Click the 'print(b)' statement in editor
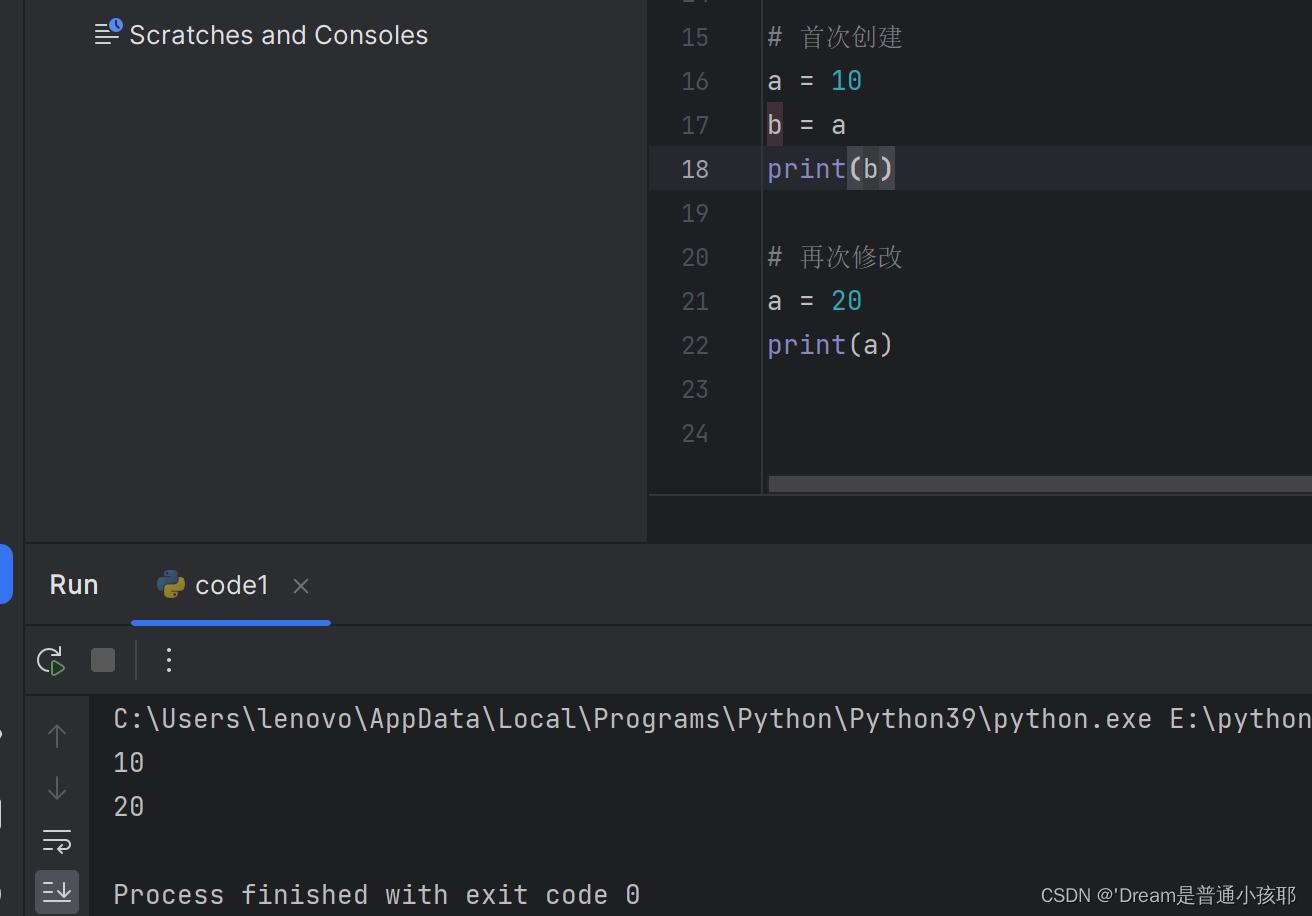Viewport: 1312px width, 916px height. [x=830, y=169]
